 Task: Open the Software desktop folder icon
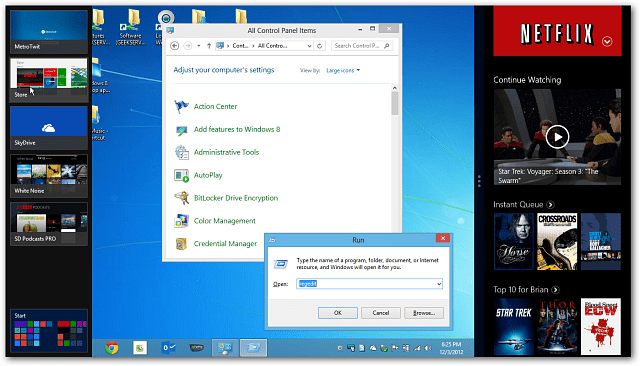[x=130, y=28]
